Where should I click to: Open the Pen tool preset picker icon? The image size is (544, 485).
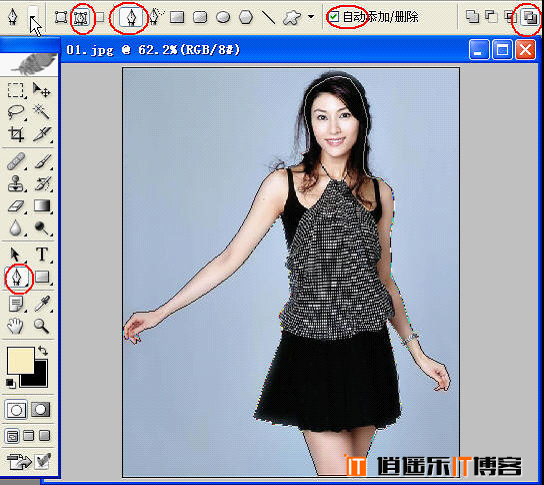(x=13, y=16)
